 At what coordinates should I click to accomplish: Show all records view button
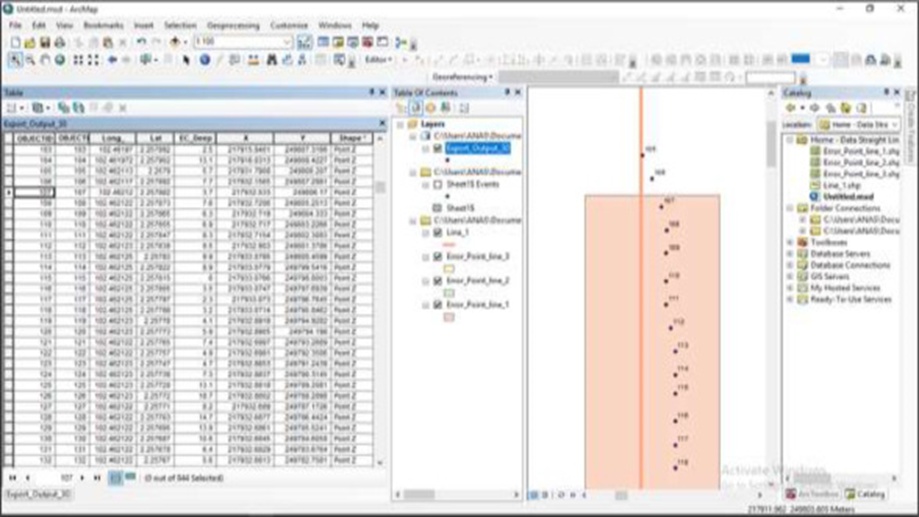(116, 478)
